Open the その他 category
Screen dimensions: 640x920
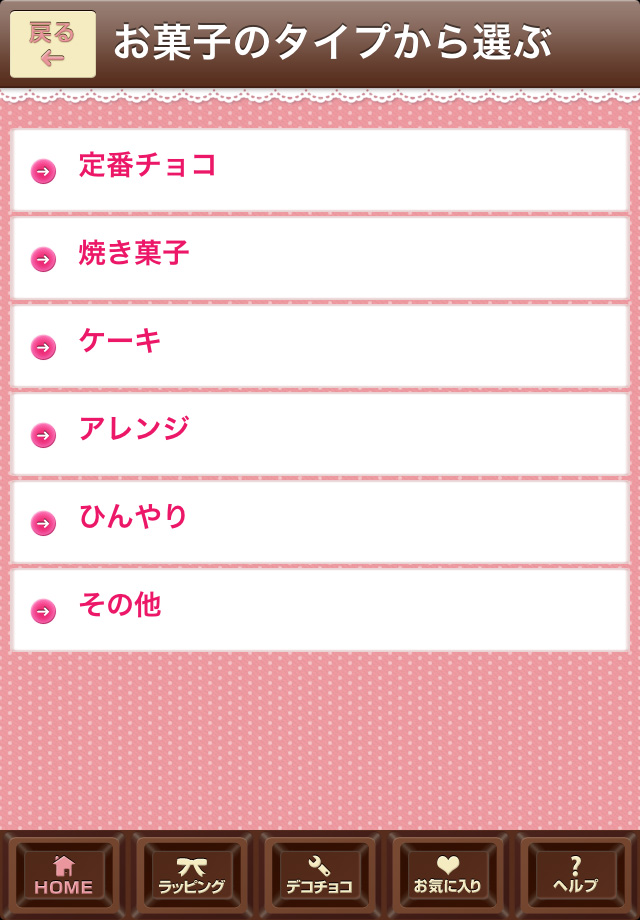[x=320, y=609]
